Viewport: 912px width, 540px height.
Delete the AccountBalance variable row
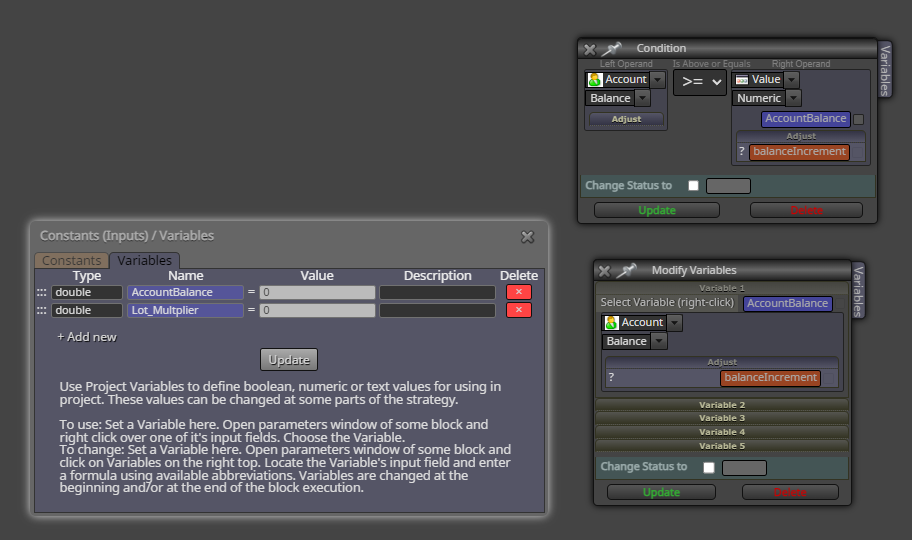pyautogui.click(x=519, y=292)
